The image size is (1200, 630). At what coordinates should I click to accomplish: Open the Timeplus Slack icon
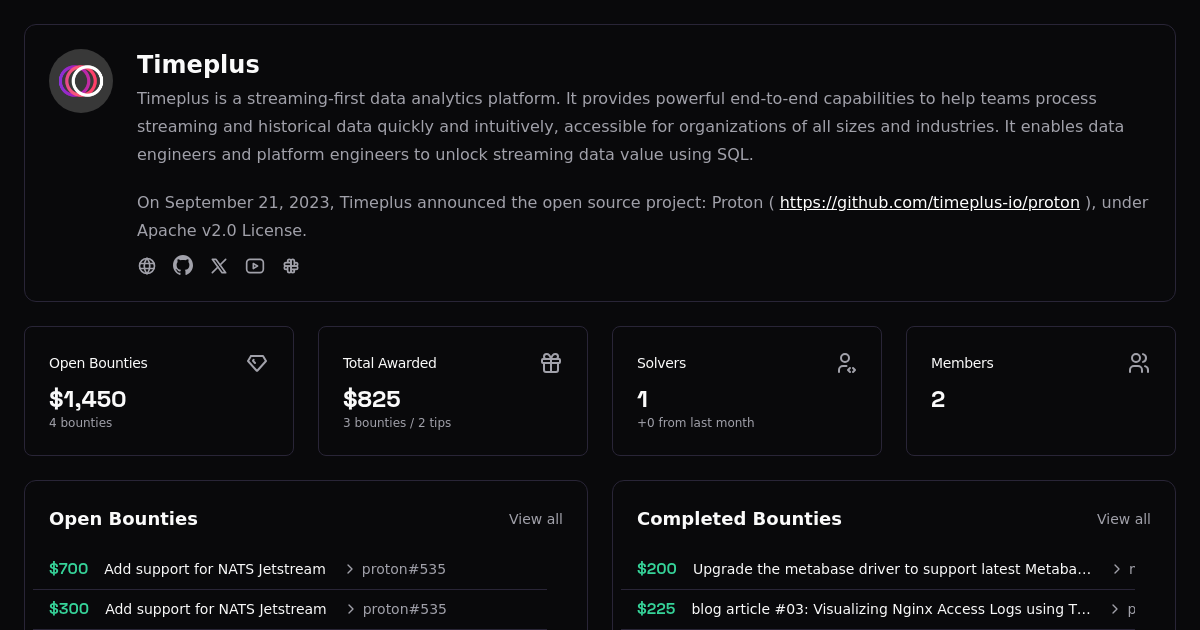click(x=291, y=266)
